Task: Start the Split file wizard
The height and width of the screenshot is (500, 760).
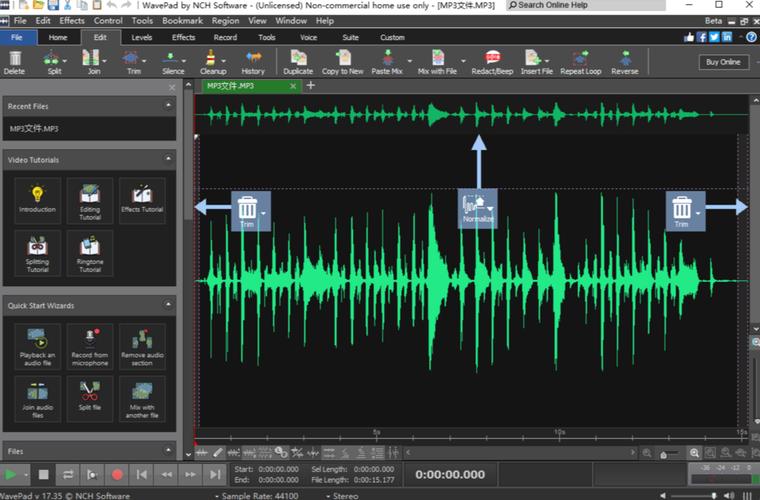Action: tap(90, 399)
